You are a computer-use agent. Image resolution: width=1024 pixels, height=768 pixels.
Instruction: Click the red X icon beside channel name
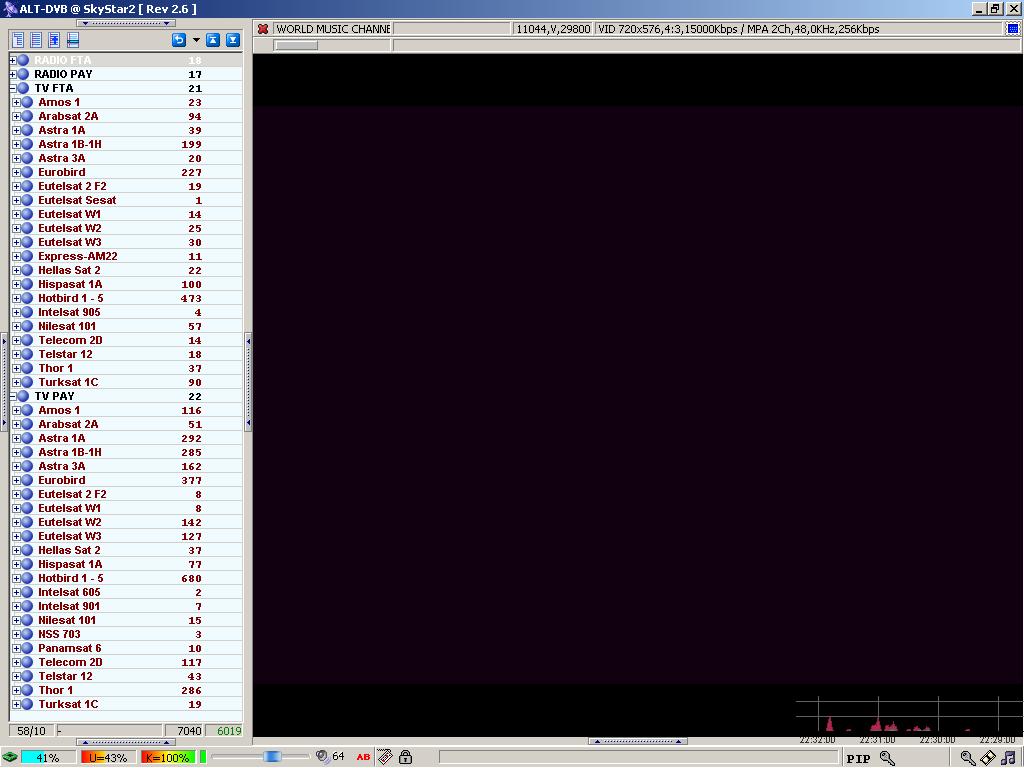coord(263,29)
